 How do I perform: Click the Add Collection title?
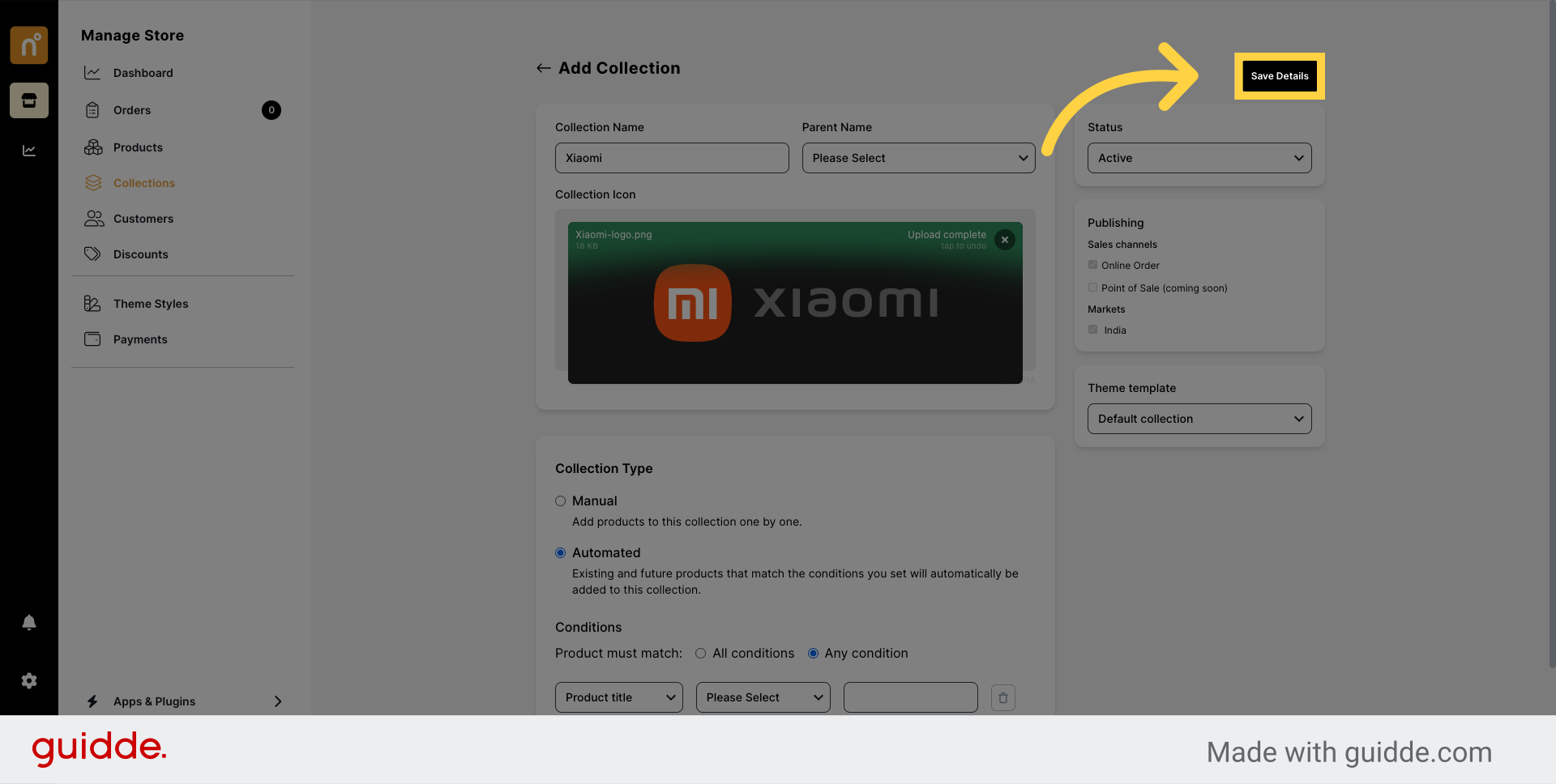pos(619,69)
